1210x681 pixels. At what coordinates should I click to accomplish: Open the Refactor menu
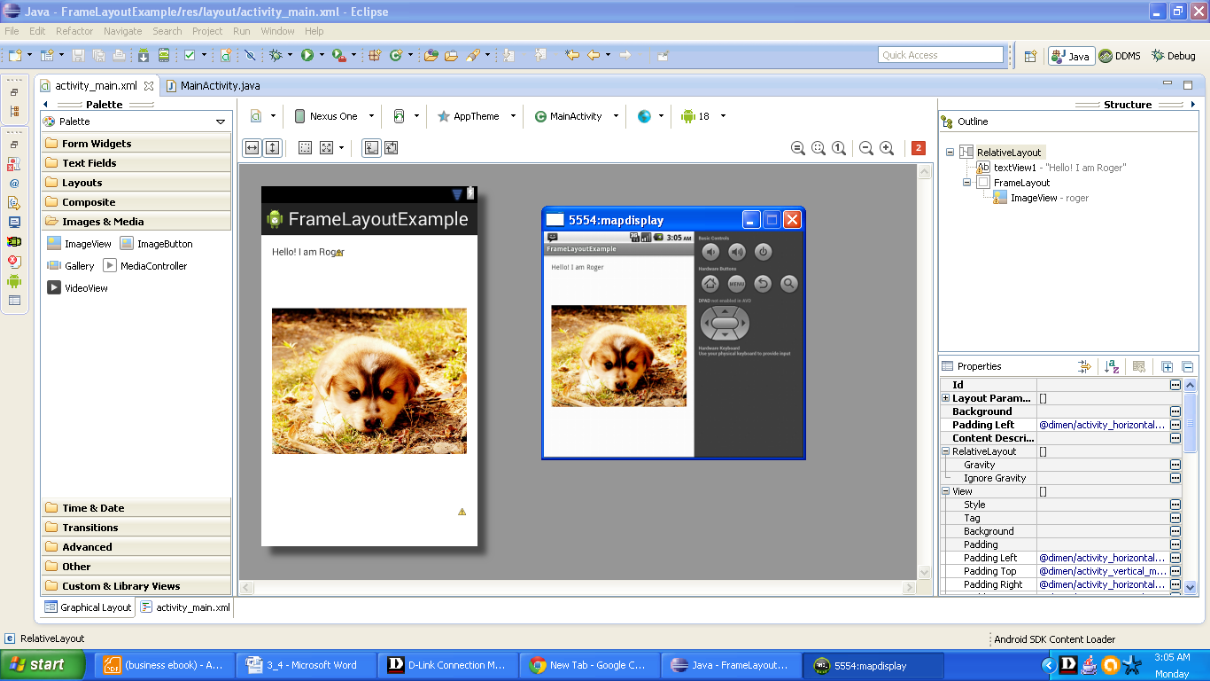[x=74, y=31]
